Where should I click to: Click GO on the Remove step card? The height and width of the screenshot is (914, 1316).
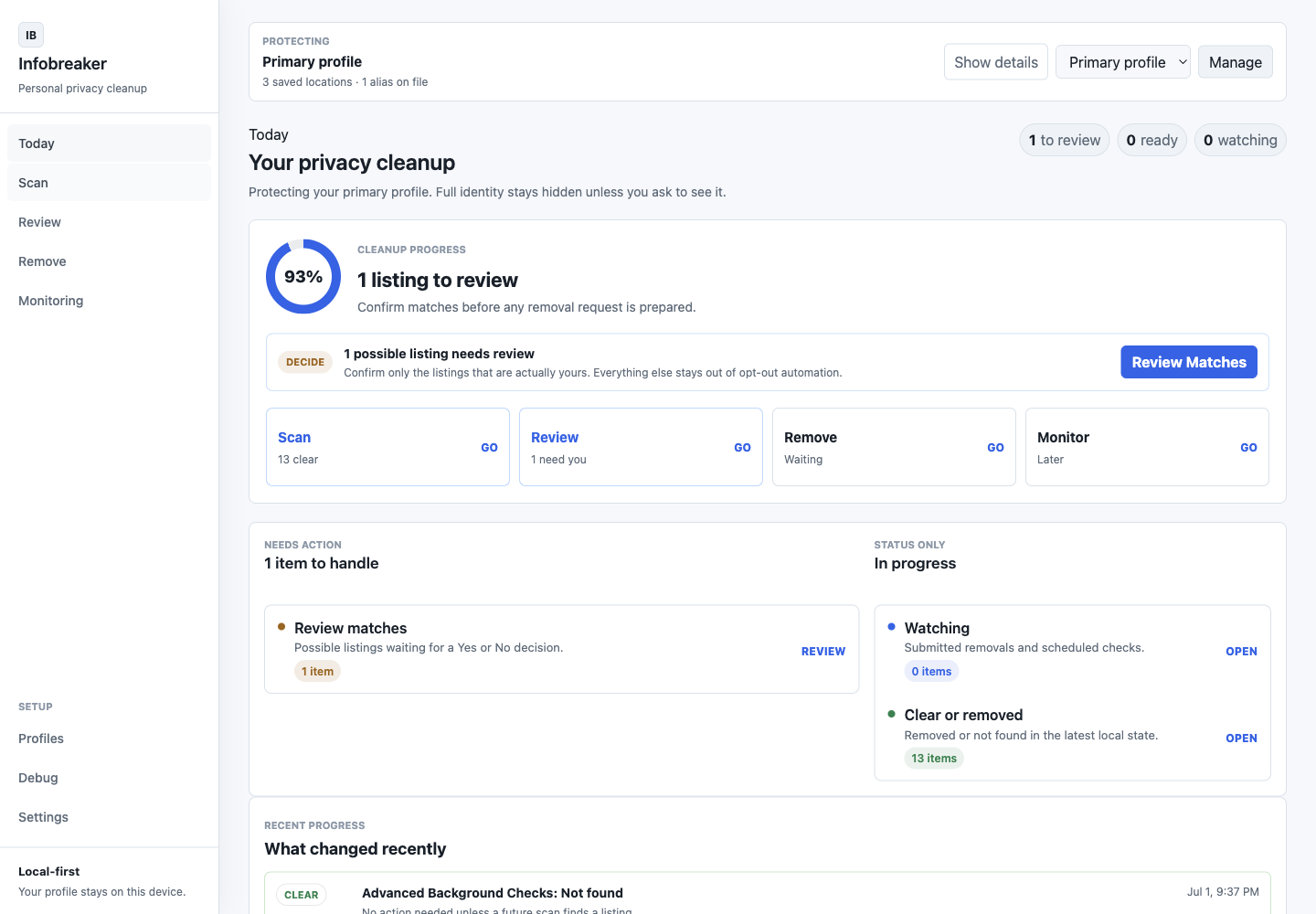pyautogui.click(x=995, y=448)
